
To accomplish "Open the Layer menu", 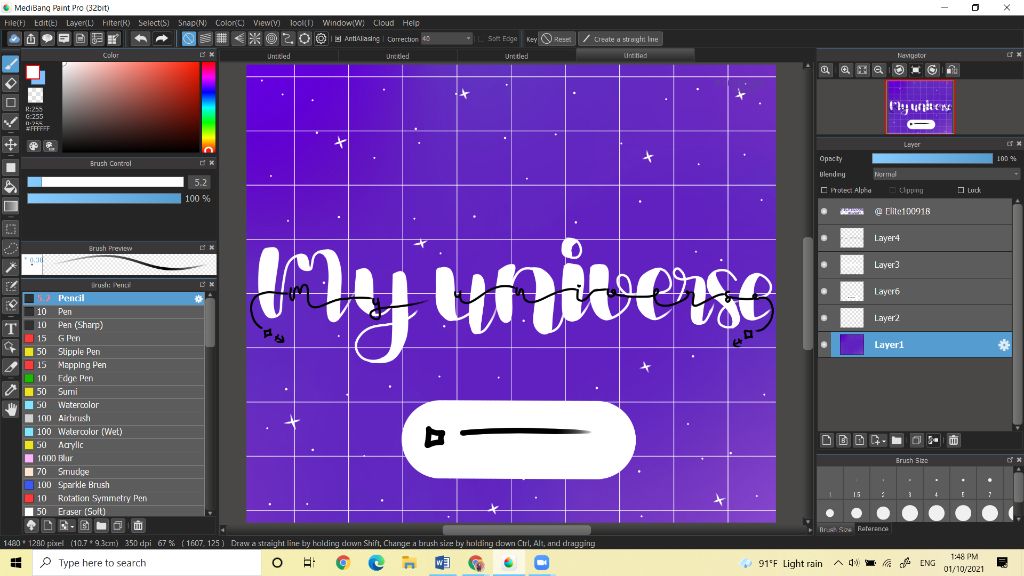I will (79, 23).
